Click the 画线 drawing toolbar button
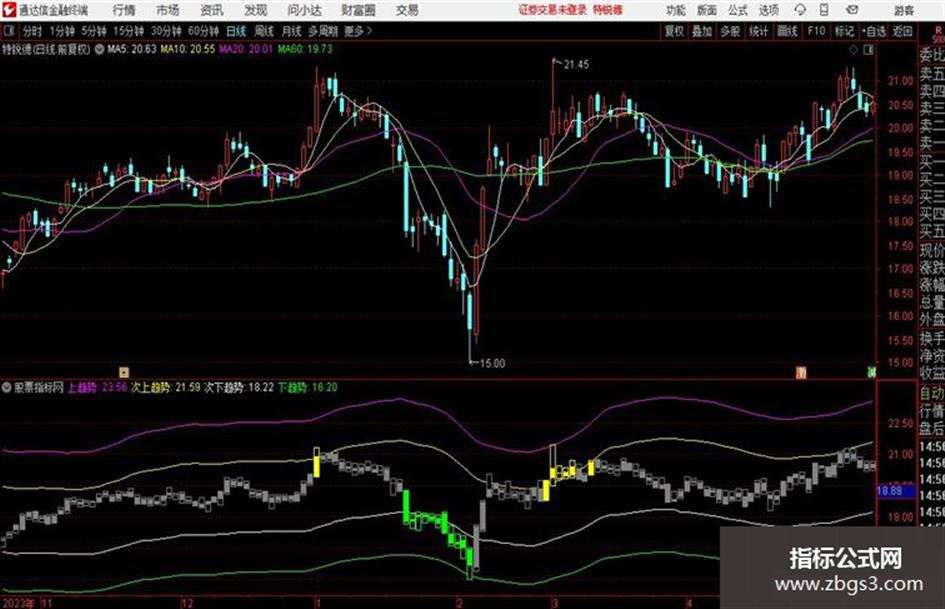The height and width of the screenshot is (609, 945). pyautogui.click(x=788, y=31)
